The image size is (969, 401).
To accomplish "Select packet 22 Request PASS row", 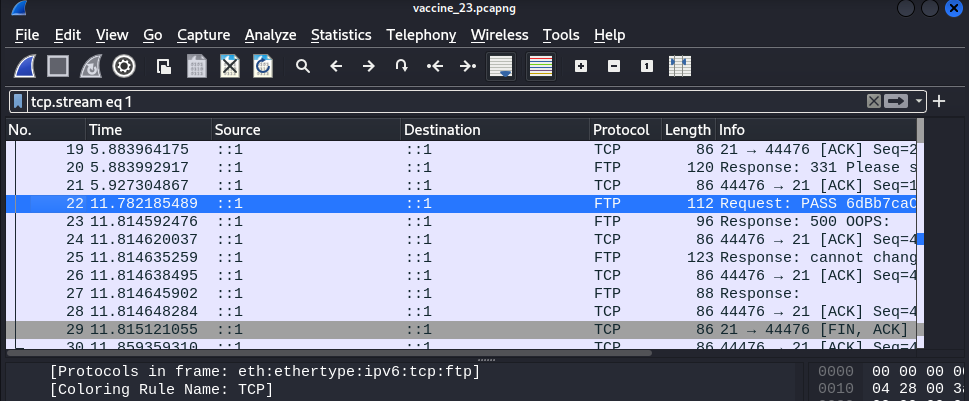I will coord(462,203).
